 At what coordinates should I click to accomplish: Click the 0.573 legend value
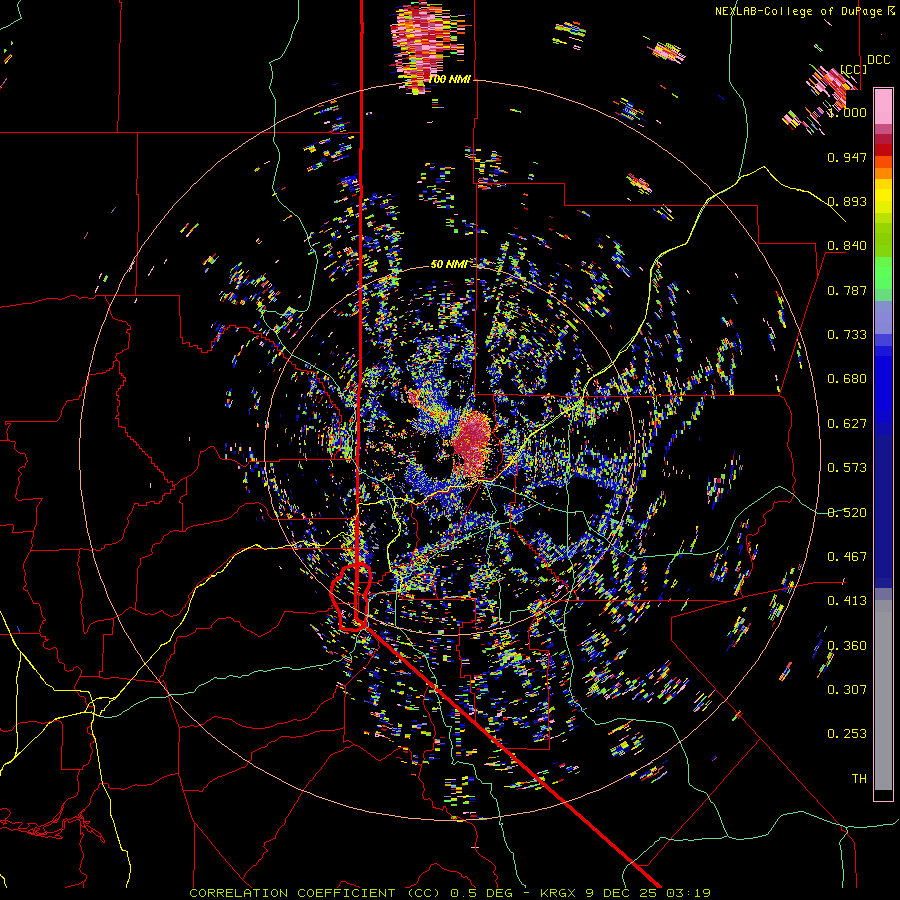[x=847, y=468]
